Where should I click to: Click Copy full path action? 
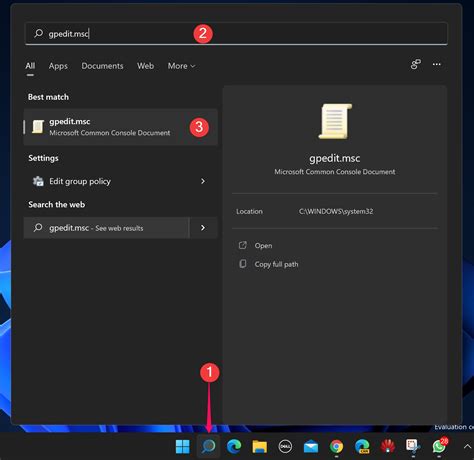[276, 264]
